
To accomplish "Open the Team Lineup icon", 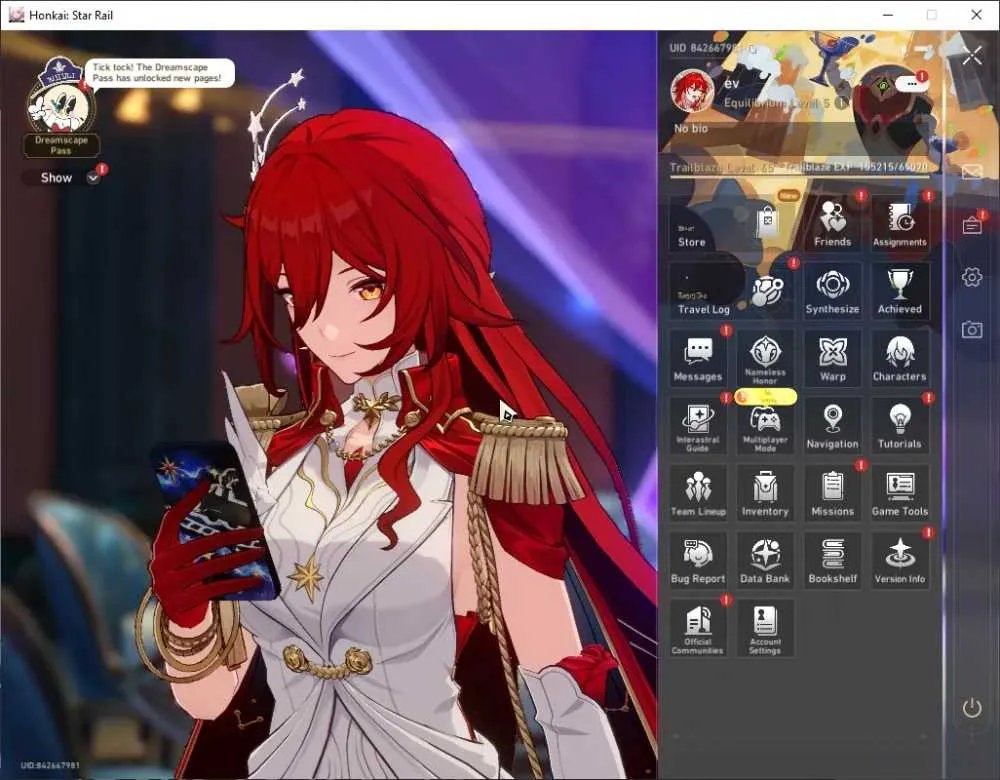I will [698, 494].
